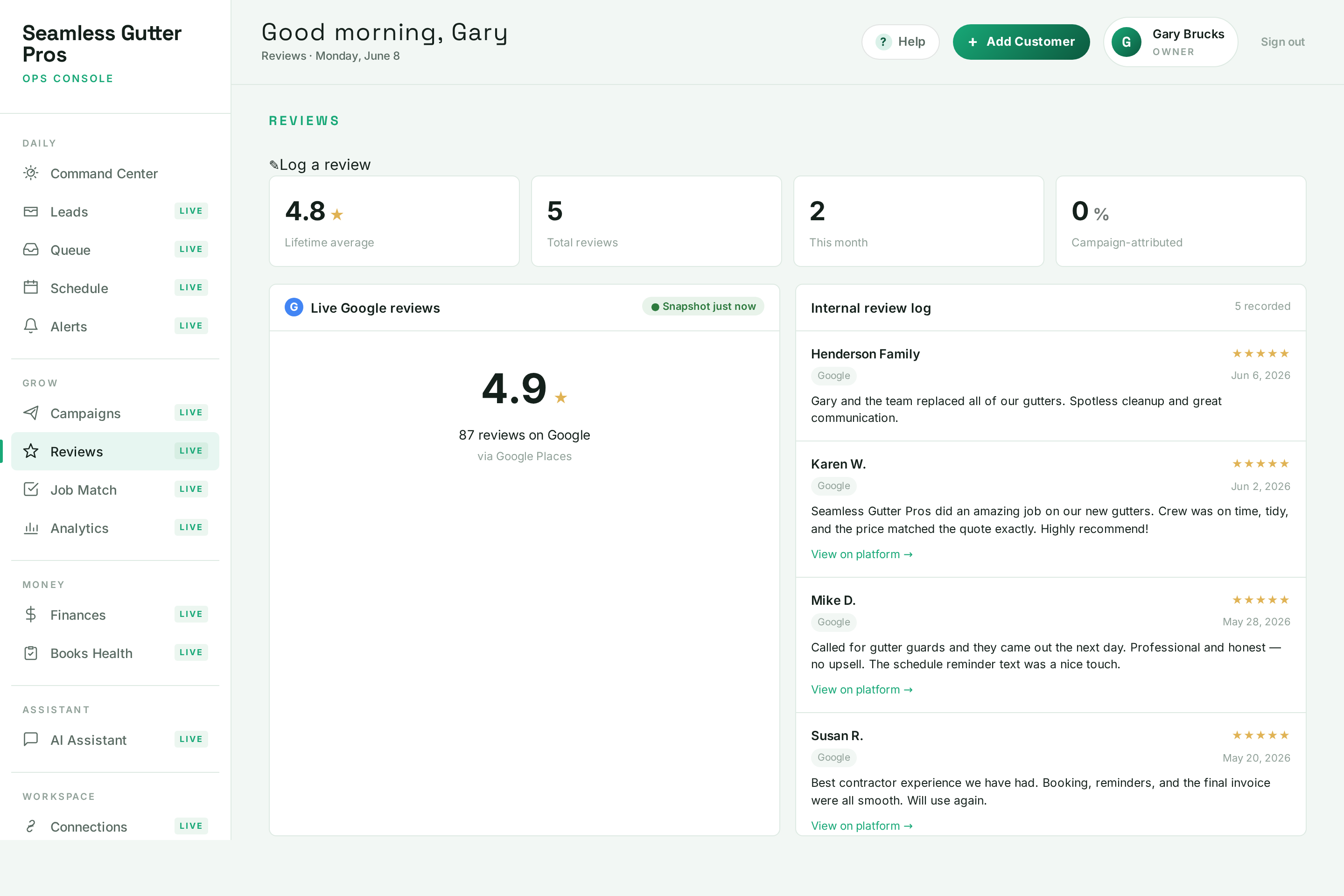Click the Add Customer button
This screenshot has height=896, width=1344.
pos(1021,42)
